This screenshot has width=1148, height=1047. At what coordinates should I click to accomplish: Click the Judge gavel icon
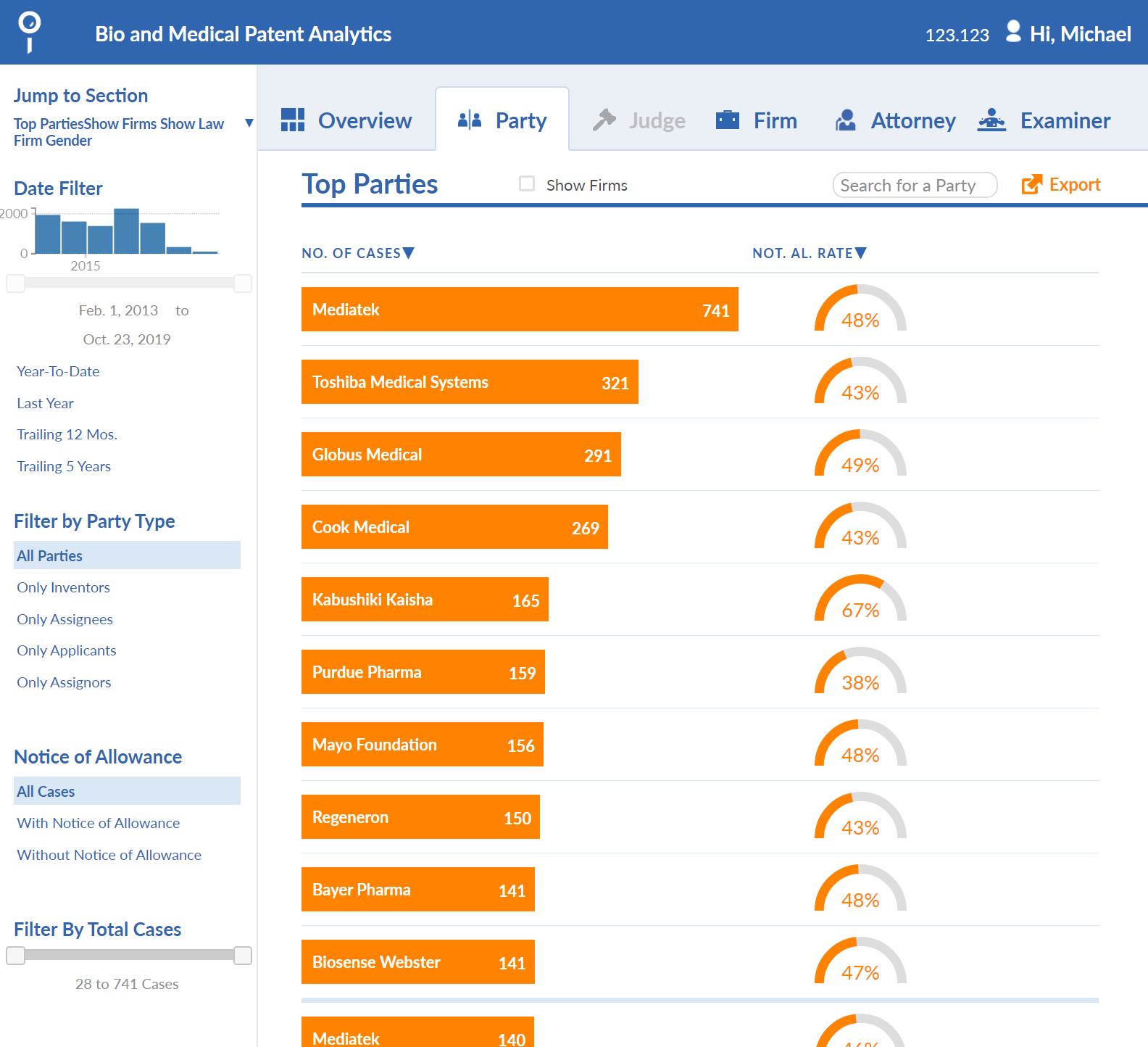pos(604,120)
